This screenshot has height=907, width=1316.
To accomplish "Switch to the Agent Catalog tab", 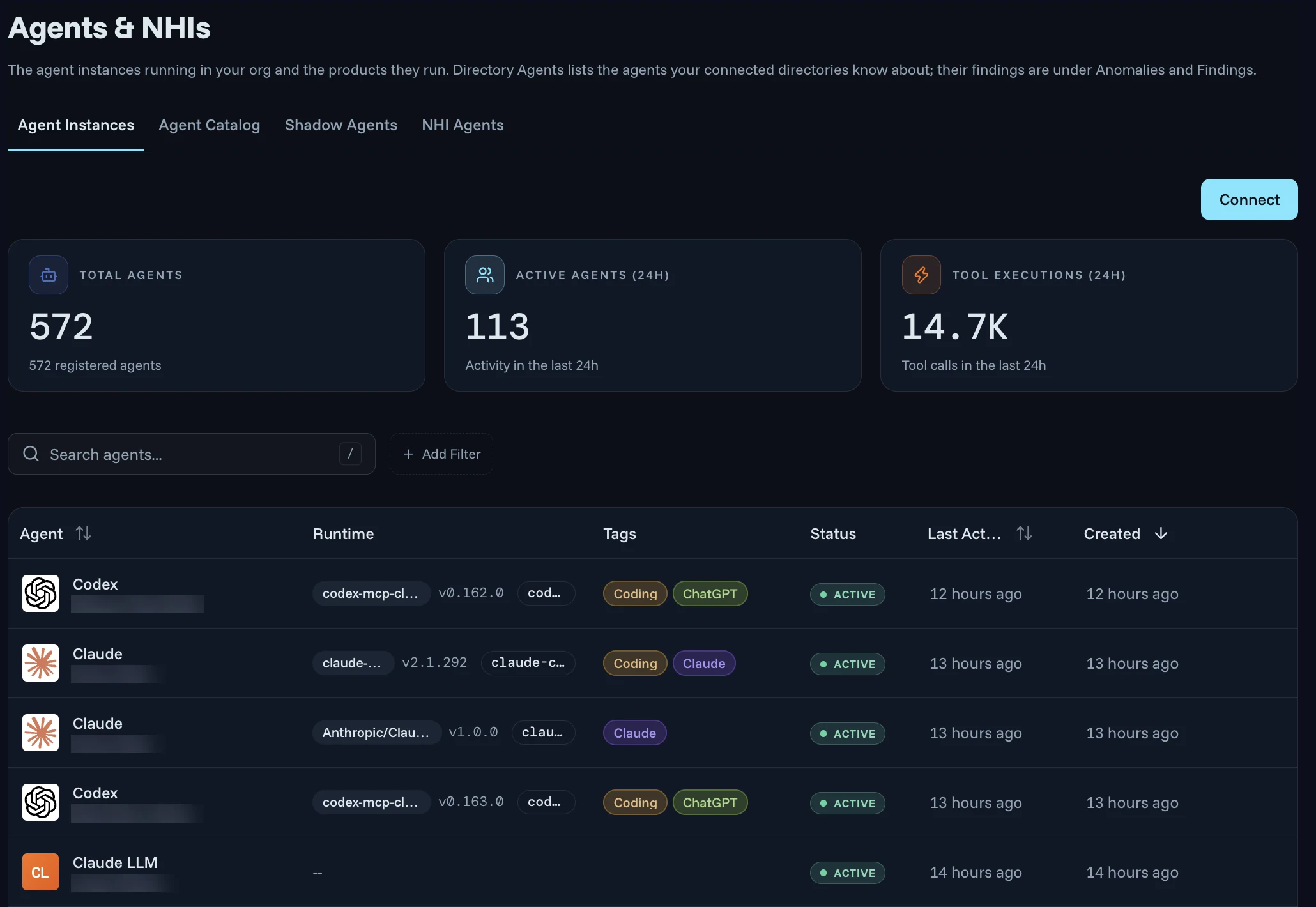I will pos(209,125).
